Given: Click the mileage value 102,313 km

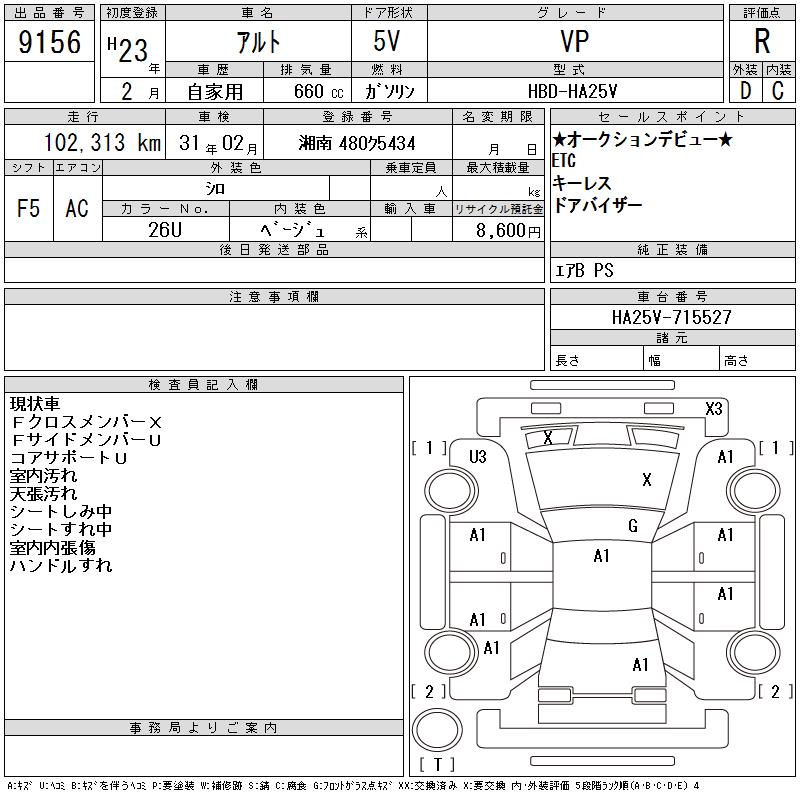Looking at the screenshot, I should tap(102, 143).
